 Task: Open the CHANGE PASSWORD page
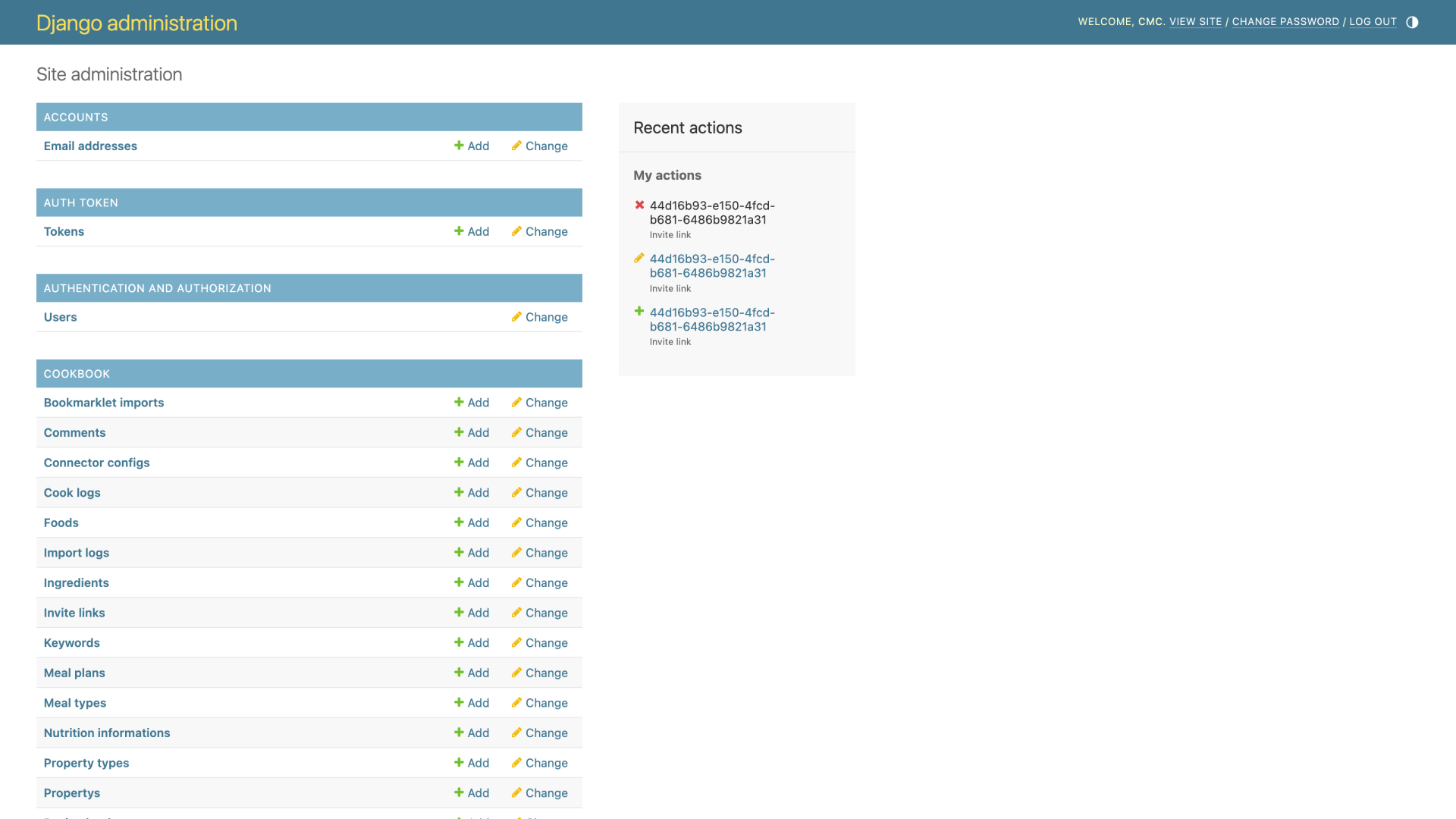pos(1285,22)
